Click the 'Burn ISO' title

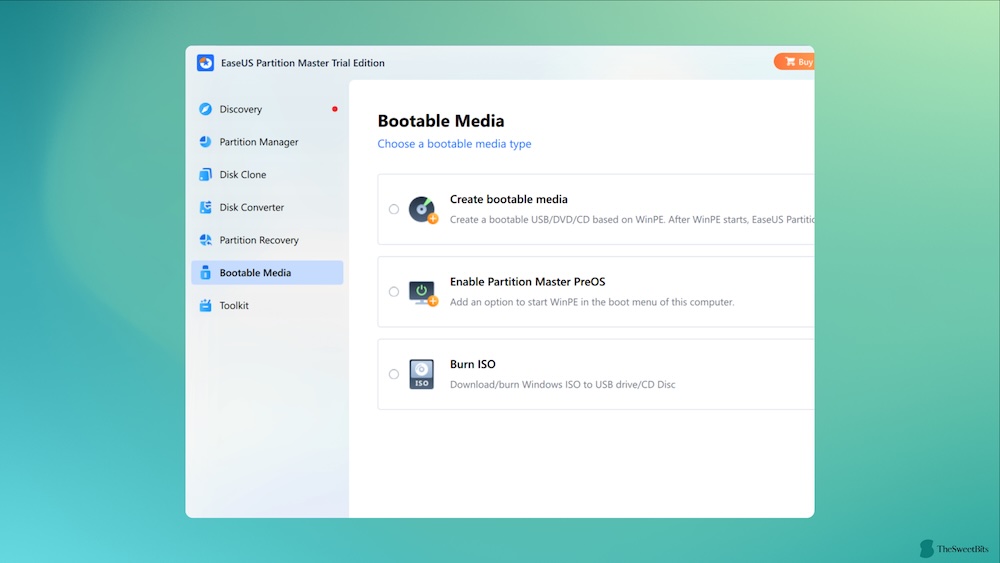(x=473, y=364)
